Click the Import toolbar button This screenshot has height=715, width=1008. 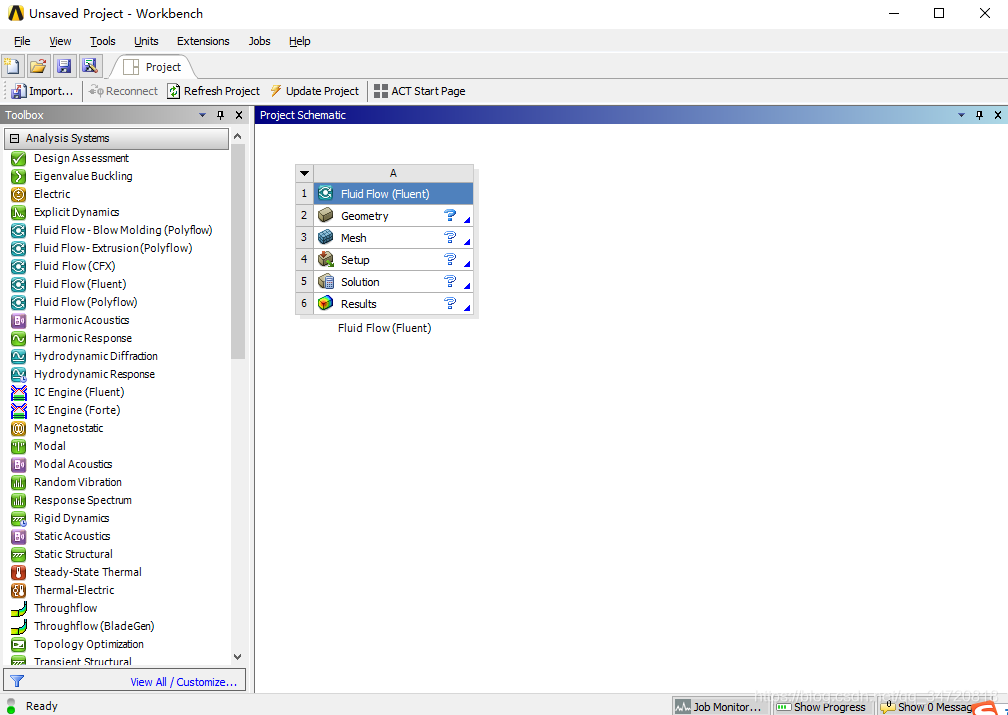[x=42, y=91]
